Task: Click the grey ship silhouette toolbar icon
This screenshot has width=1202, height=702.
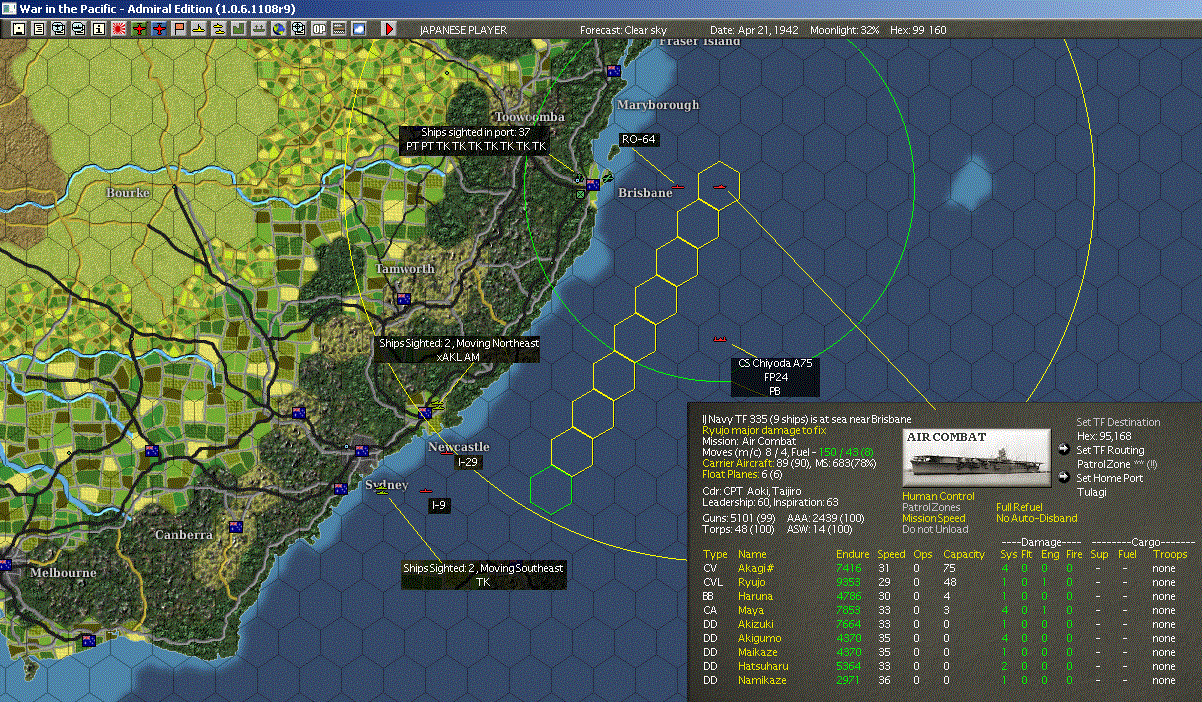Action: 258,29
